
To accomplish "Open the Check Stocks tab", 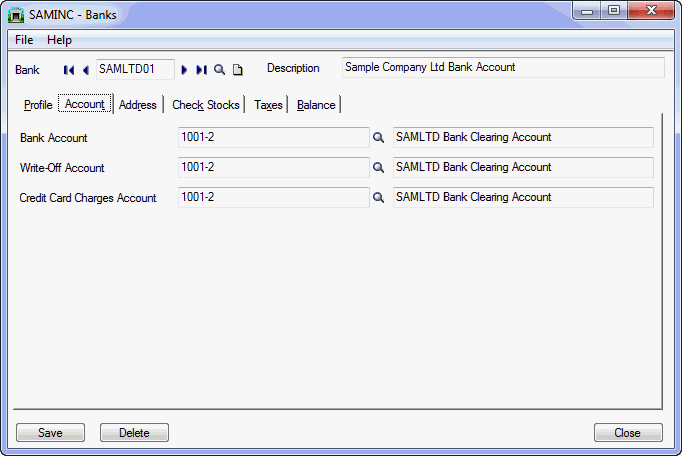I will point(206,105).
